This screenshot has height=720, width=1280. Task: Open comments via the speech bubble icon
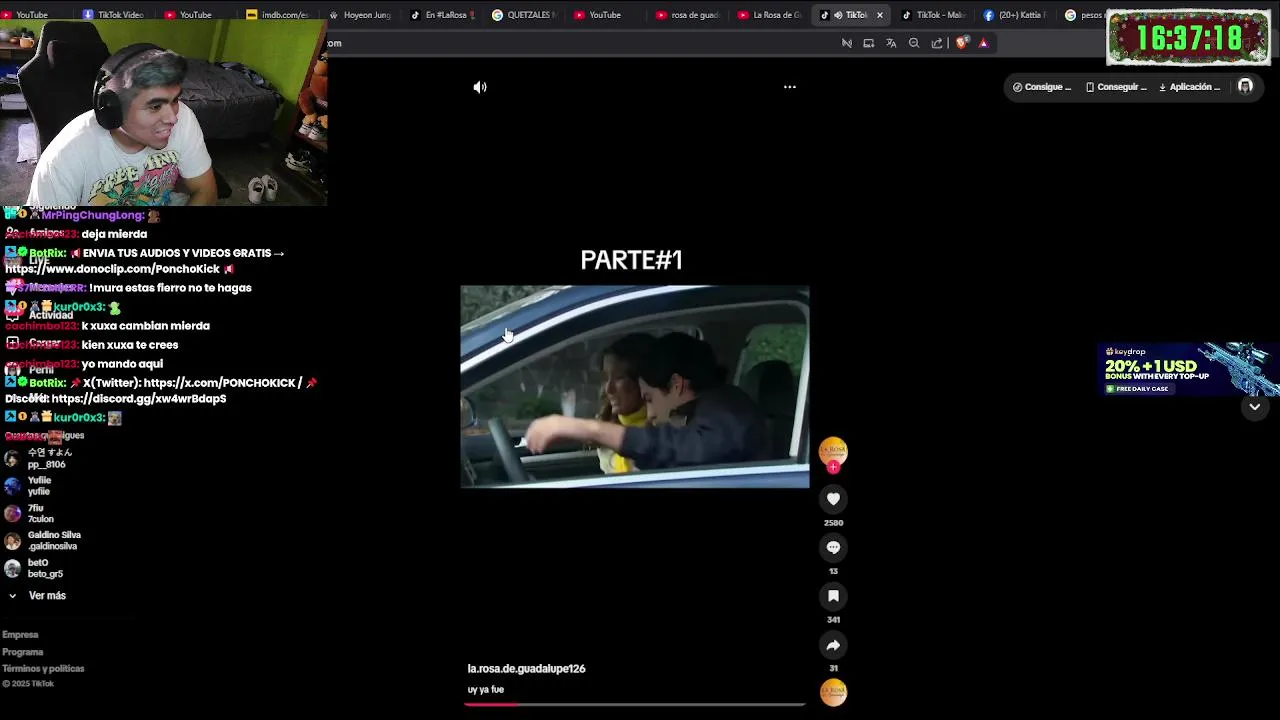click(x=833, y=547)
